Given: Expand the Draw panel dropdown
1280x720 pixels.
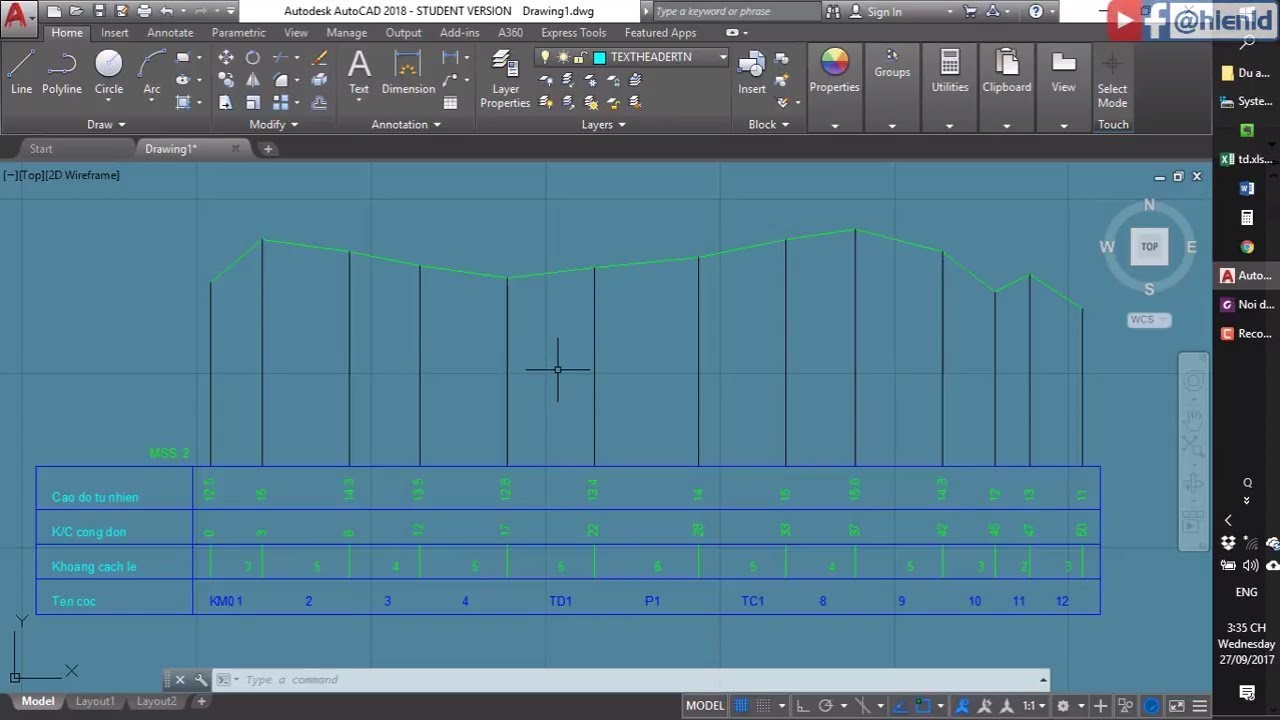Looking at the screenshot, I should [106, 125].
